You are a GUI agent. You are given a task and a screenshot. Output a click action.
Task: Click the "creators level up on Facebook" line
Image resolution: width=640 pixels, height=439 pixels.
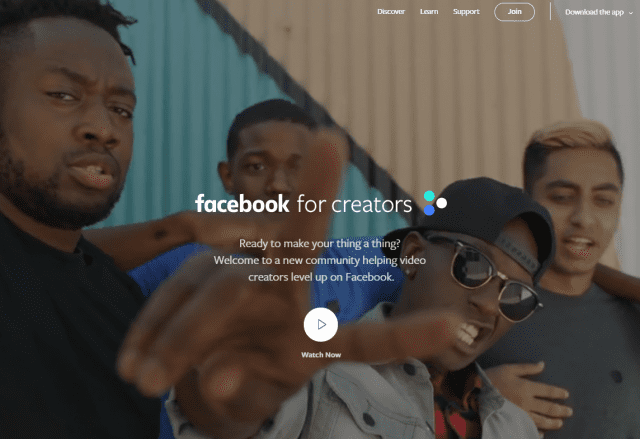pos(321,277)
